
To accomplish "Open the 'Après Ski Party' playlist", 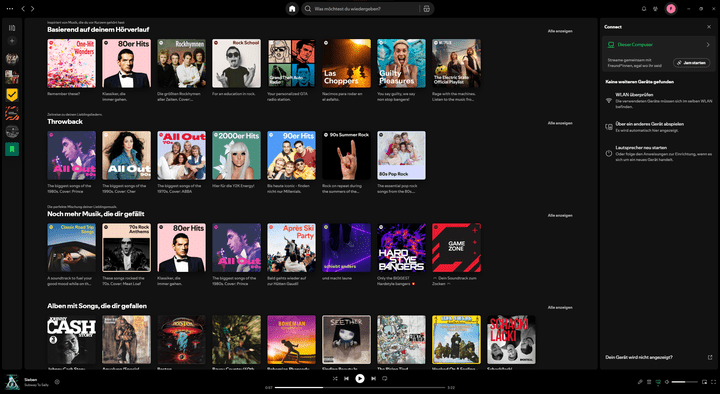I will point(292,248).
